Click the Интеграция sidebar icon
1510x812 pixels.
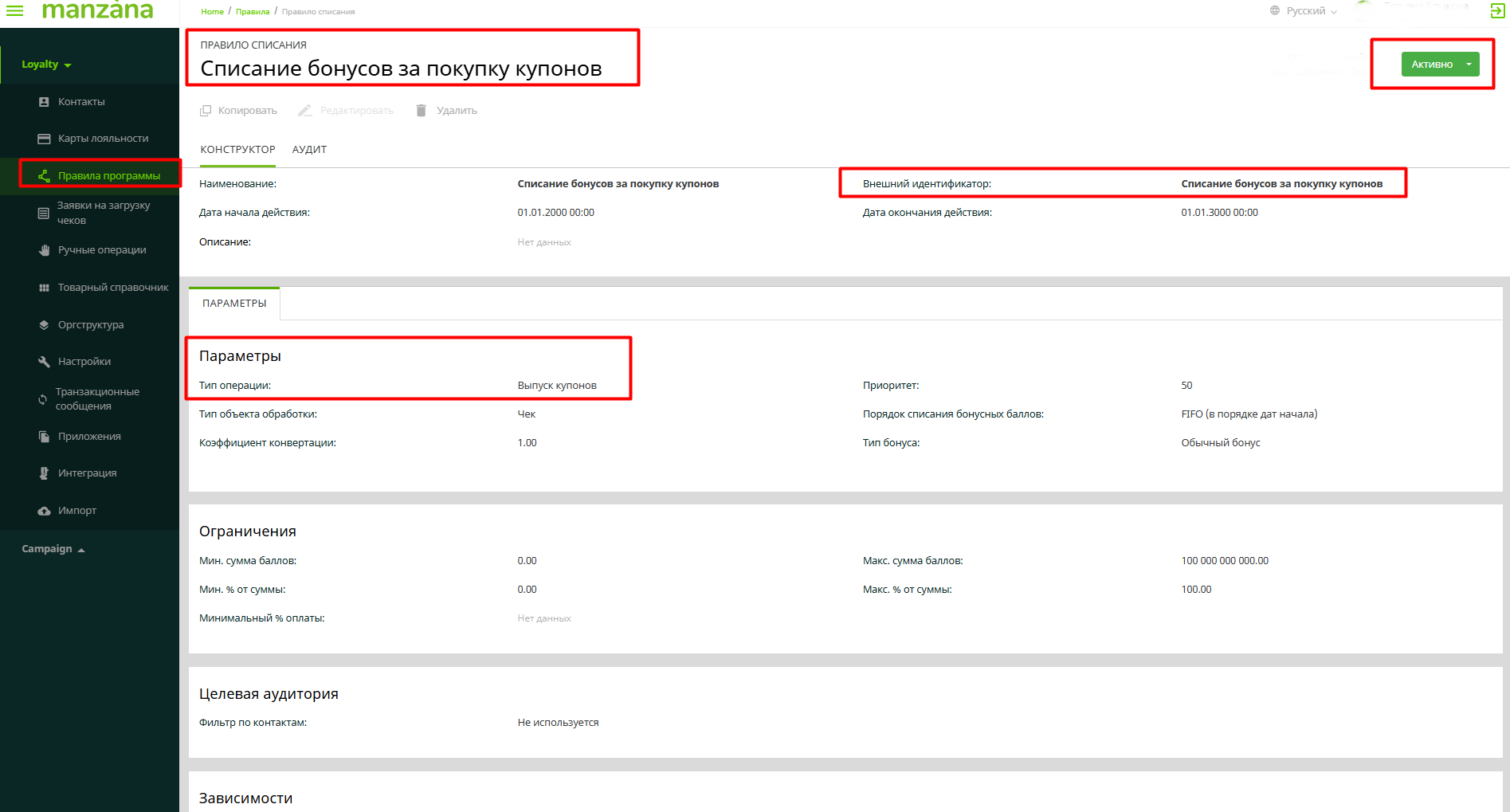(44, 473)
